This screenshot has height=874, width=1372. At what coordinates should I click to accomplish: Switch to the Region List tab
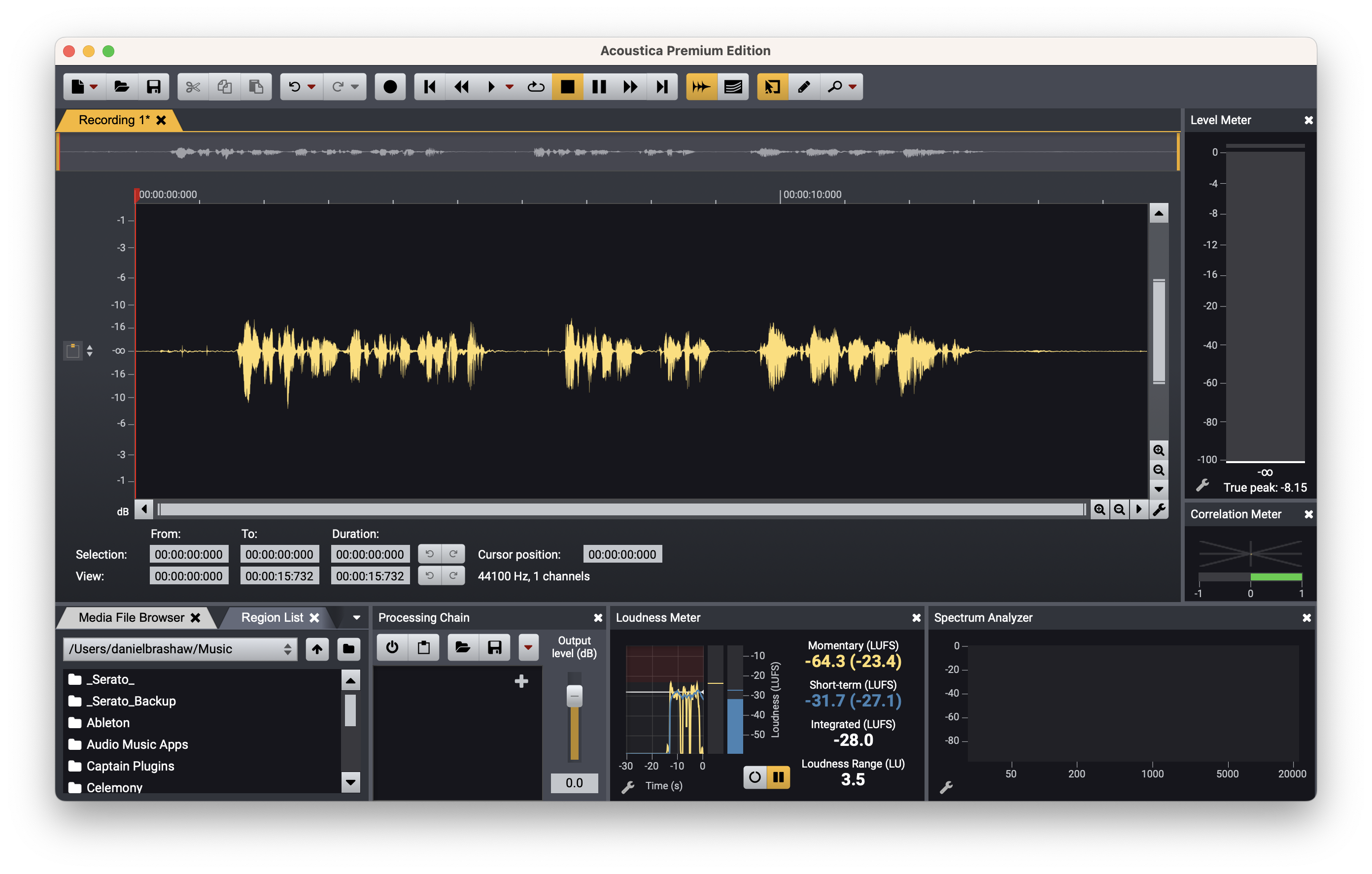point(272,618)
